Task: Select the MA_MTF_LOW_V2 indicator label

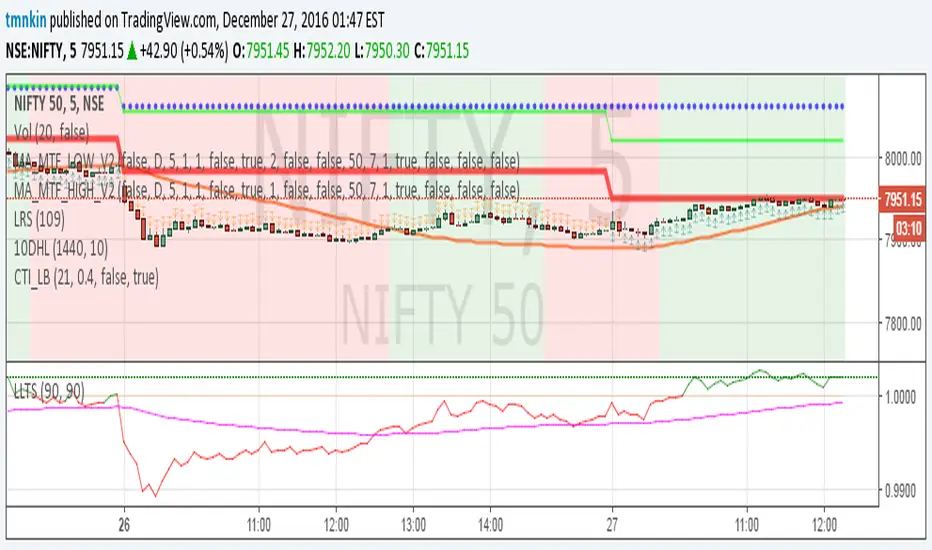Action: [267, 161]
